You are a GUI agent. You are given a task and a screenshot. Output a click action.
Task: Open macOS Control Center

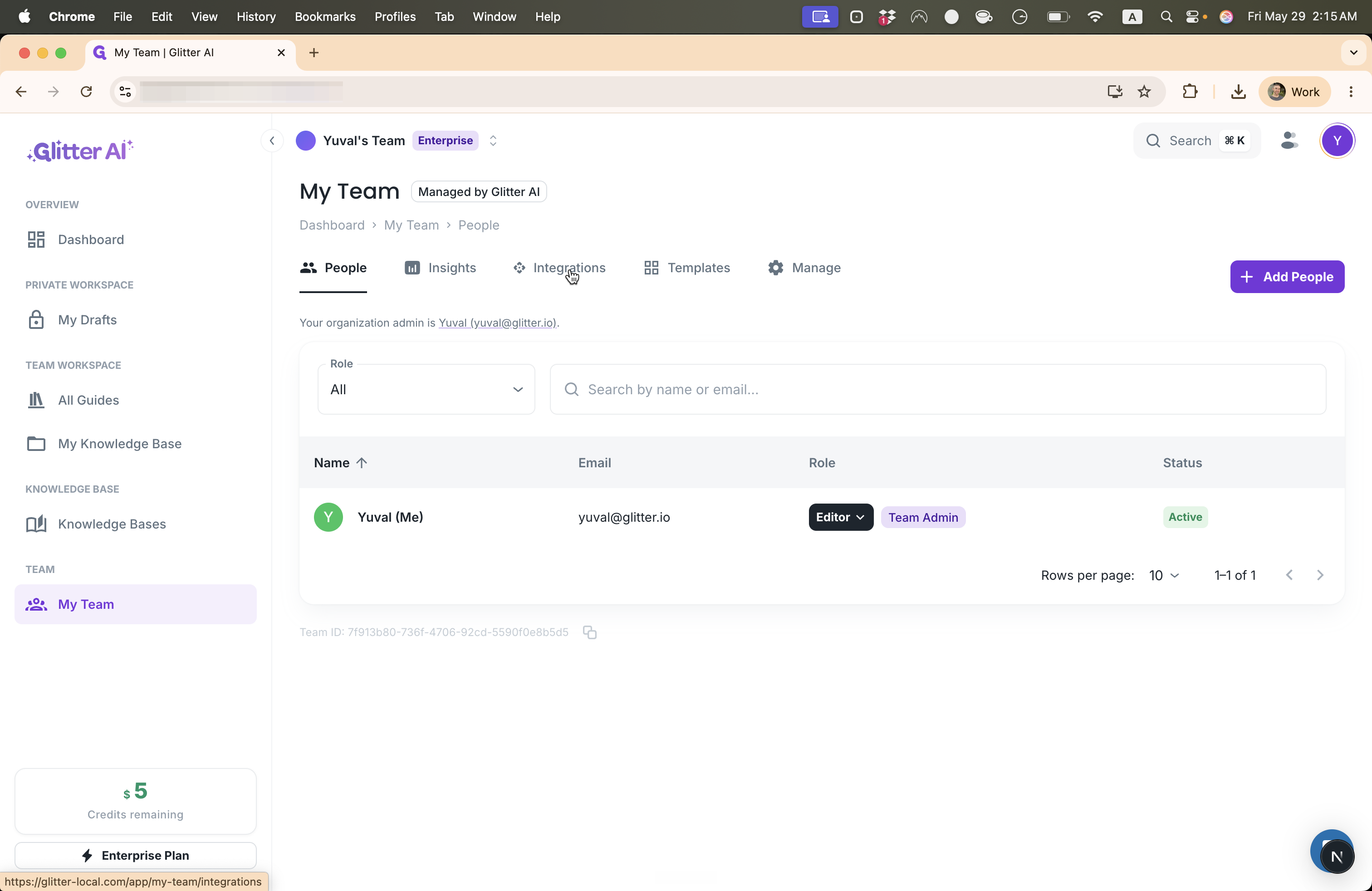tap(1191, 17)
